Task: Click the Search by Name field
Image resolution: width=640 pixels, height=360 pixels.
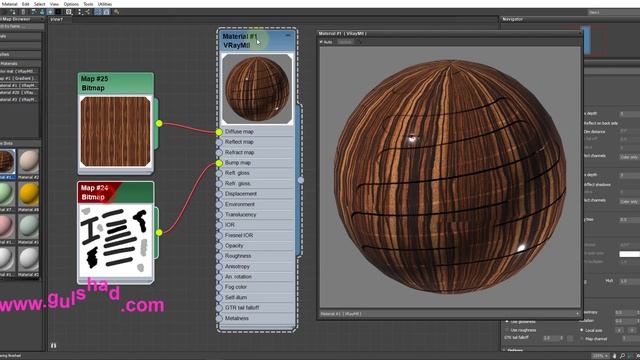Action: 21,27
